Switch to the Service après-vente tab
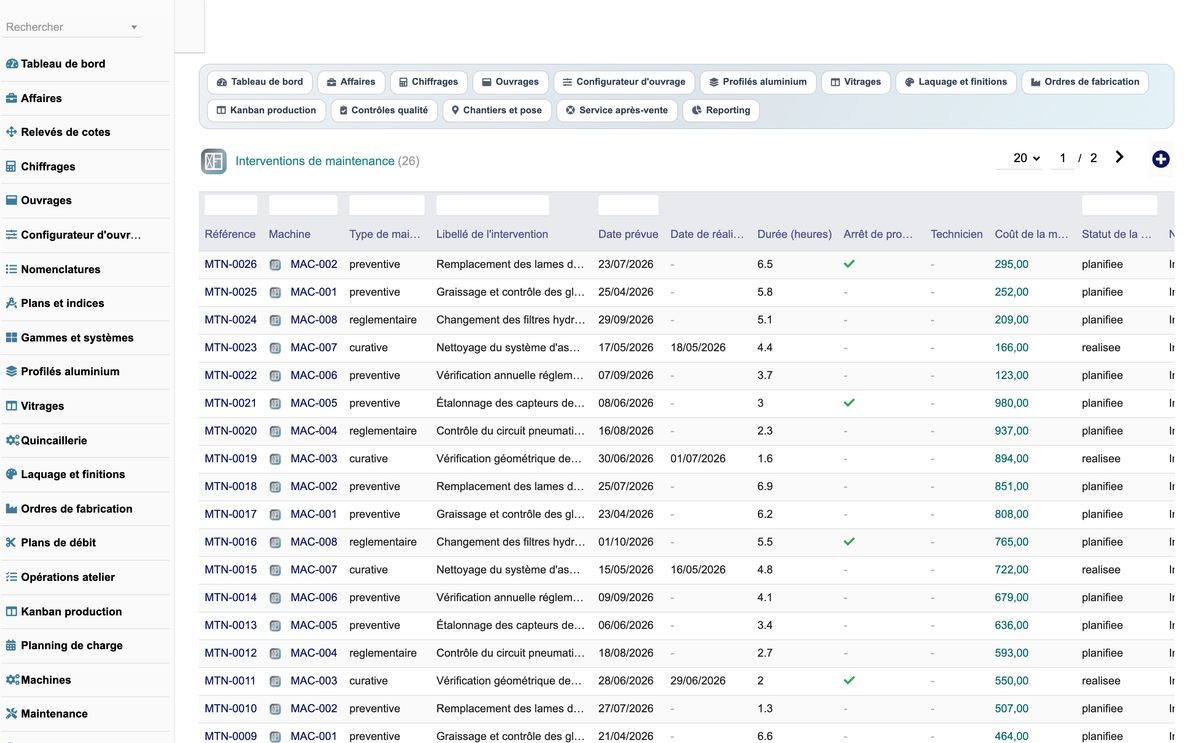Image resolution: width=1200 pixels, height=743 pixels. pos(616,110)
